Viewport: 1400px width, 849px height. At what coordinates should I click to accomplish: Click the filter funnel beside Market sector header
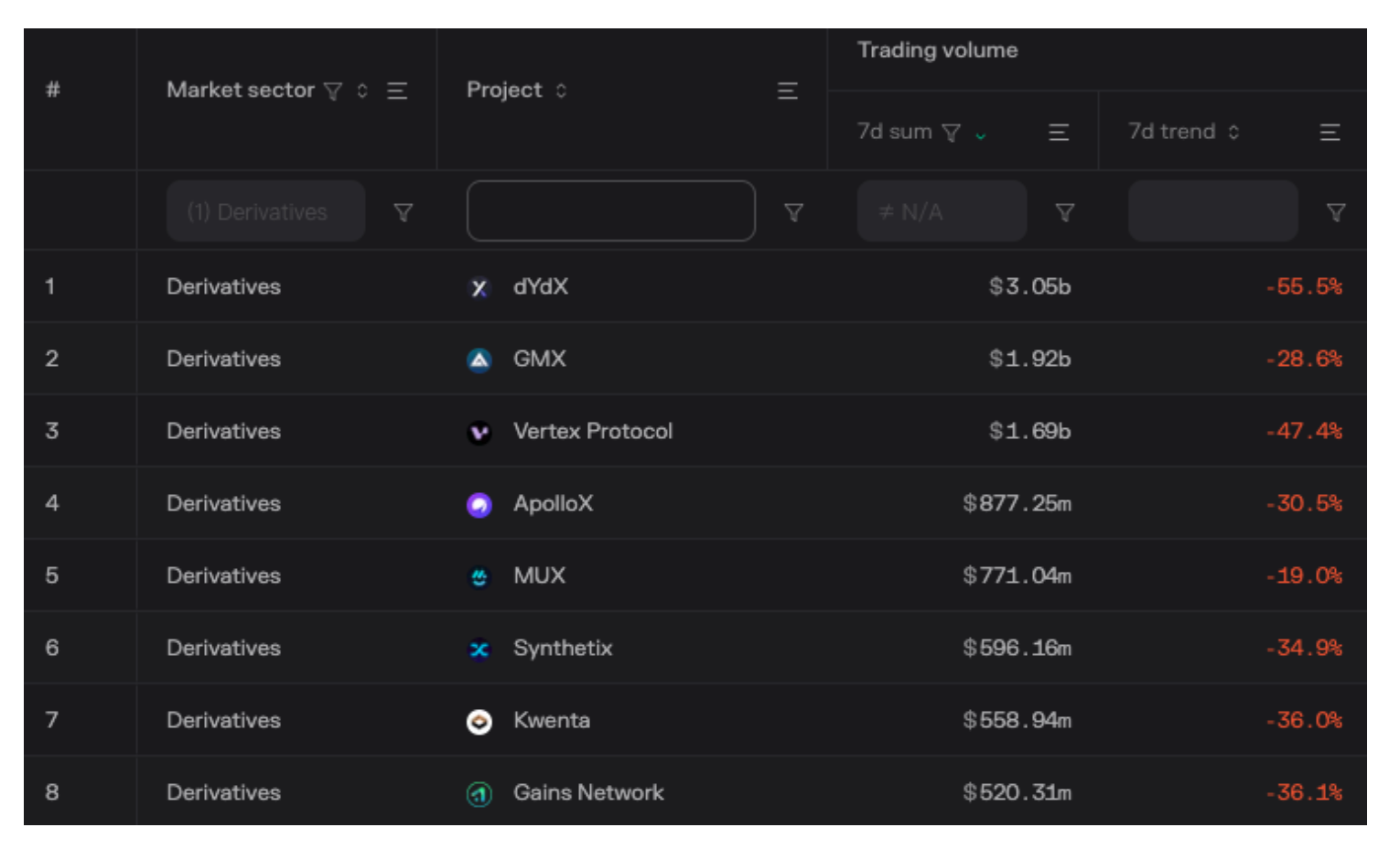(x=333, y=91)
